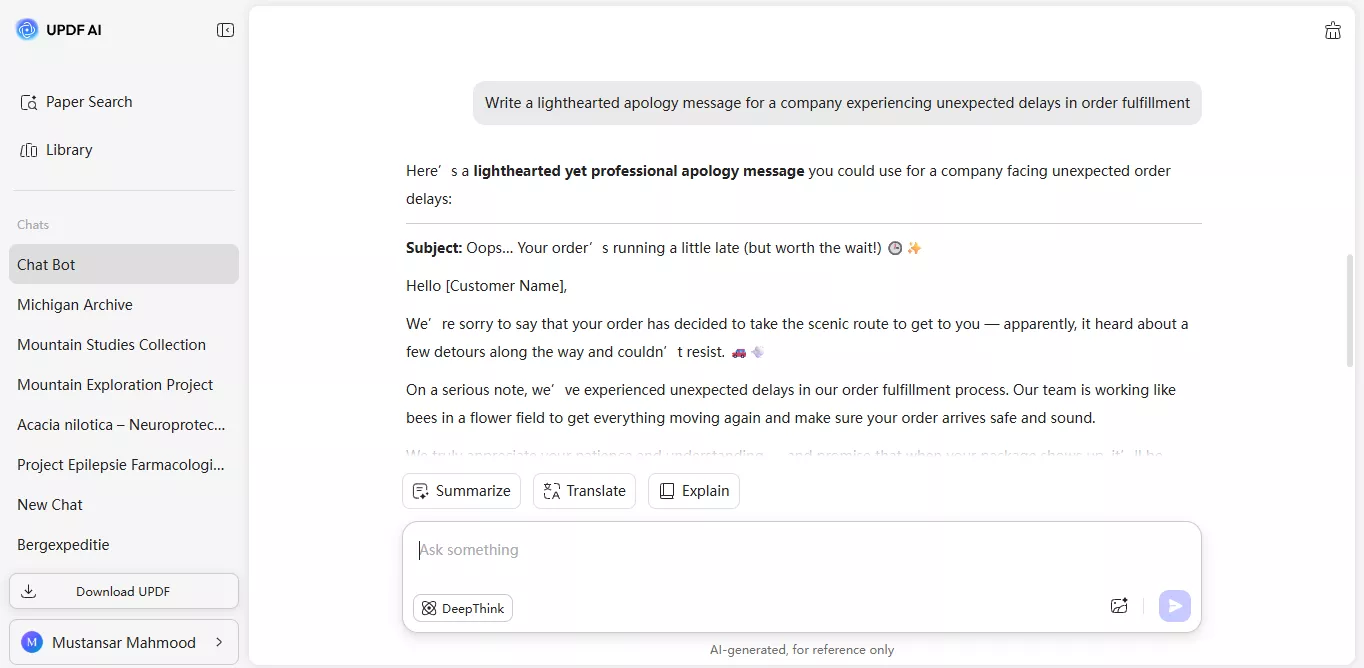Screen dimensions: 1364x668
Task: Clear the chat with the broom icon
Action: 1333,30
